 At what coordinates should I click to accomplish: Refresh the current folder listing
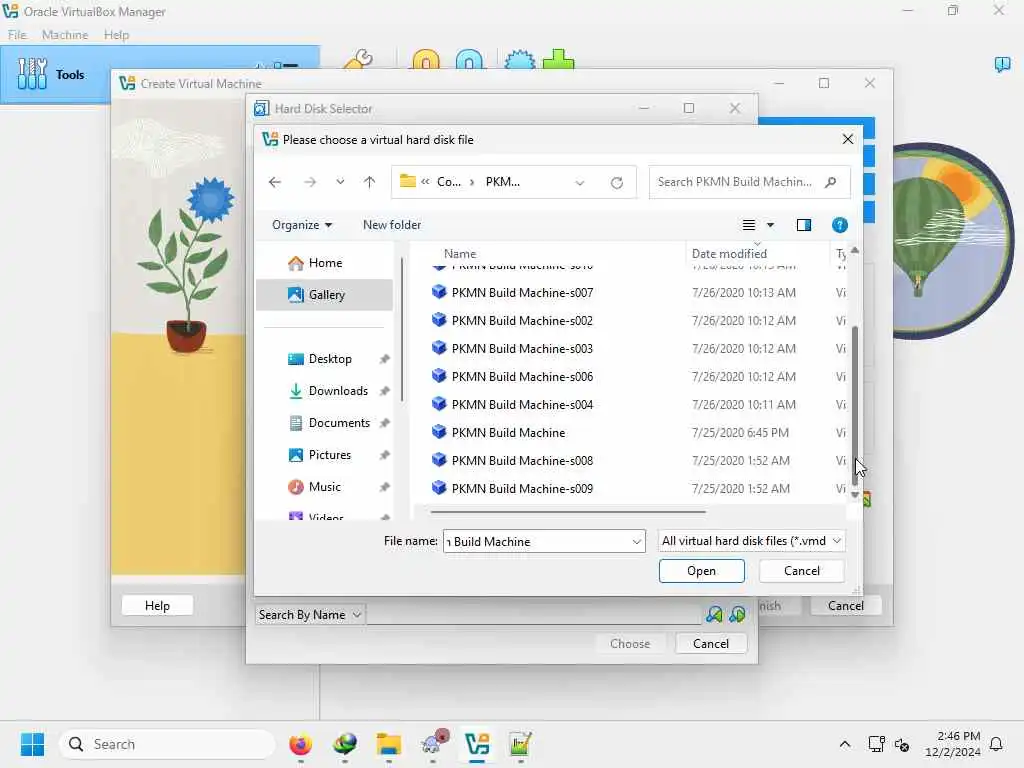tap(616, 183)
